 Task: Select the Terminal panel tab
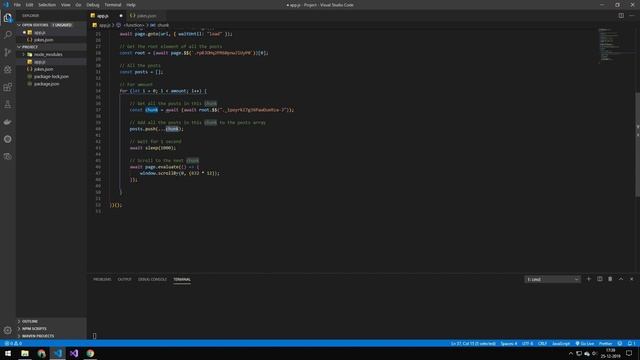(x=182, y=279)
